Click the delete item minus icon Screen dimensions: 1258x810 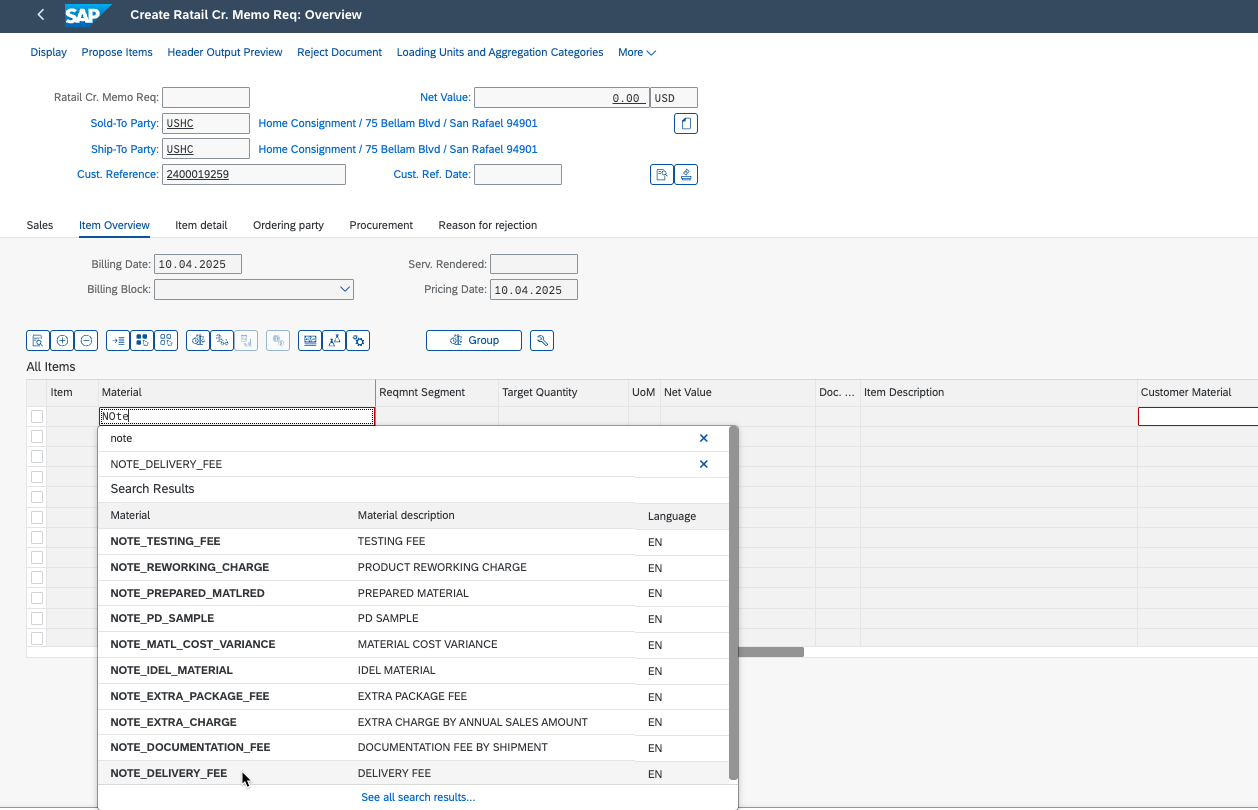pyautogui.click(x=86, y=341)
